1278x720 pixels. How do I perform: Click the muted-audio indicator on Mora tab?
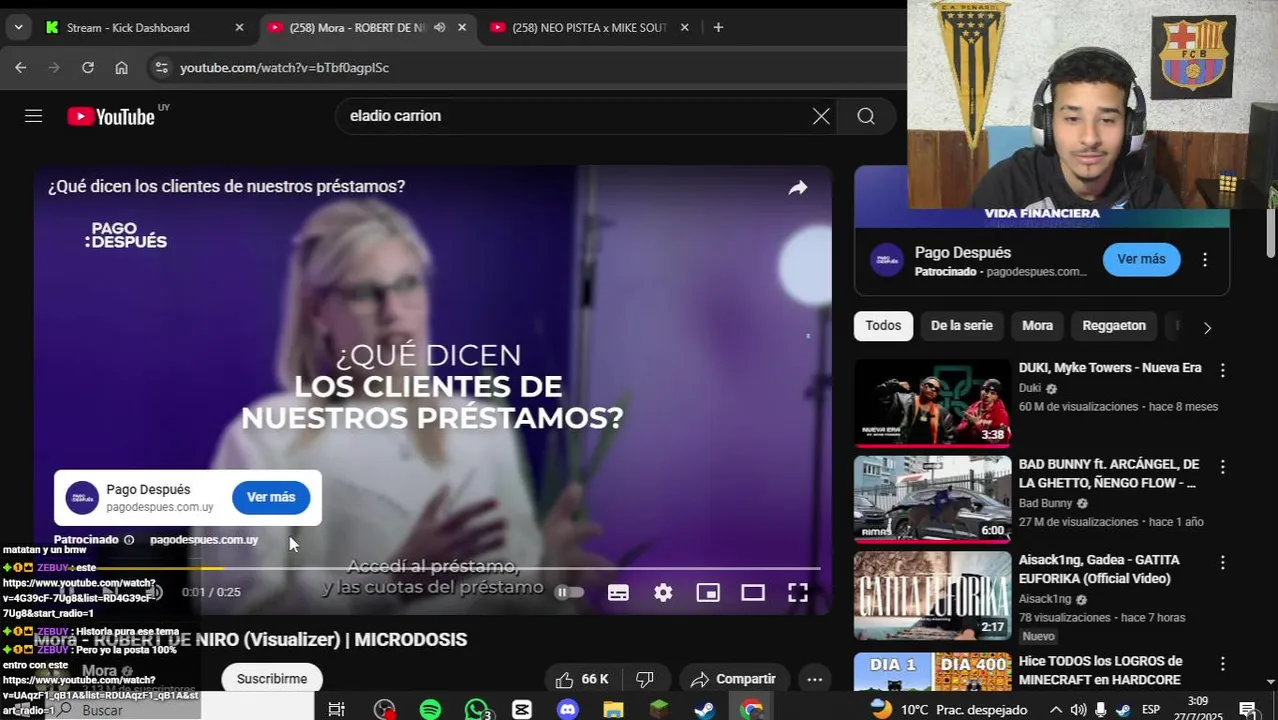point(439,27)
